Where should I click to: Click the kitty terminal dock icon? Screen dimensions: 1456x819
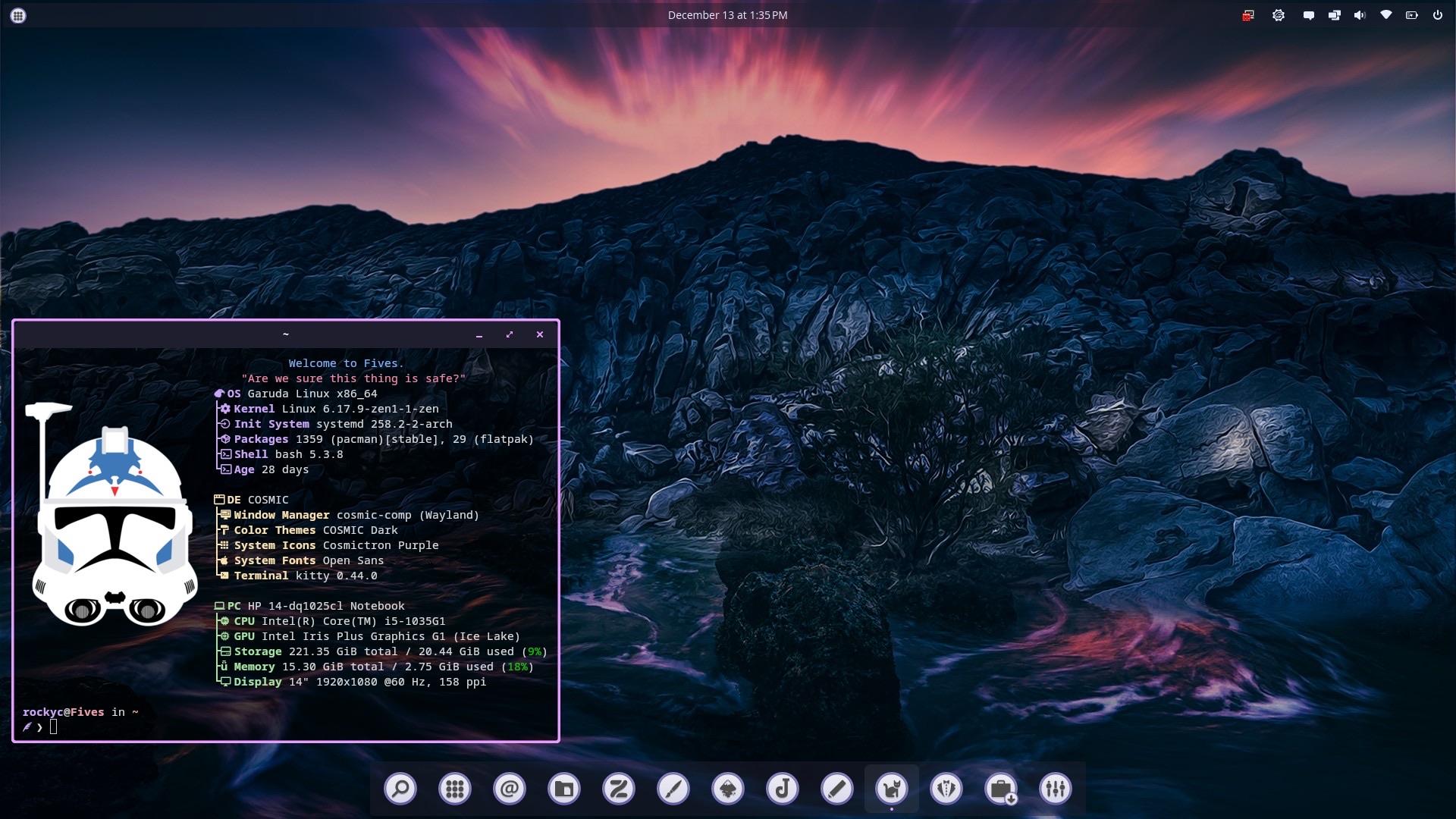pyautogui.click(x=892, y=789)
